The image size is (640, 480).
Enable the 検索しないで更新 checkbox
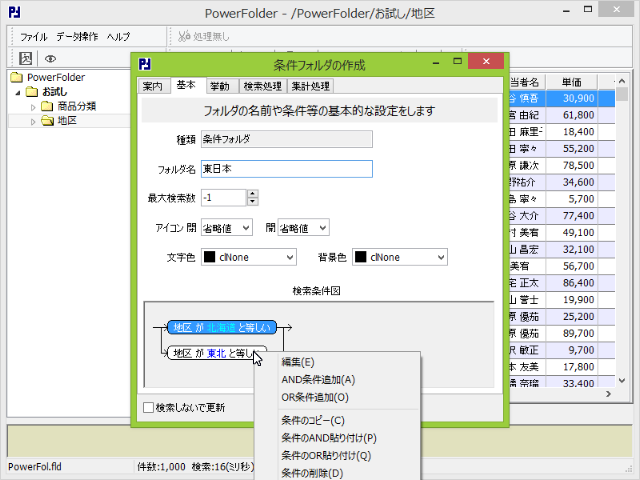[x=148, y=407]
